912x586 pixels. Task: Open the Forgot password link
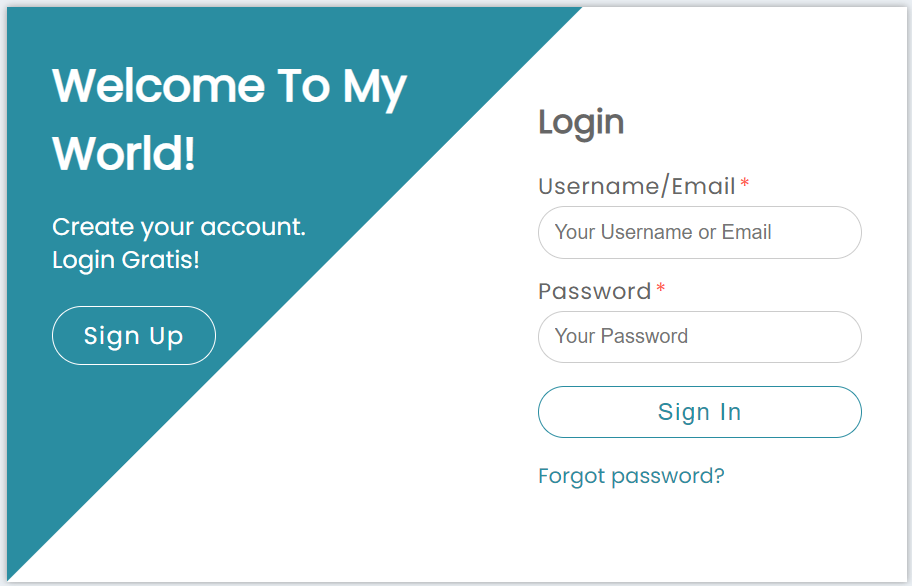[631, 476]
